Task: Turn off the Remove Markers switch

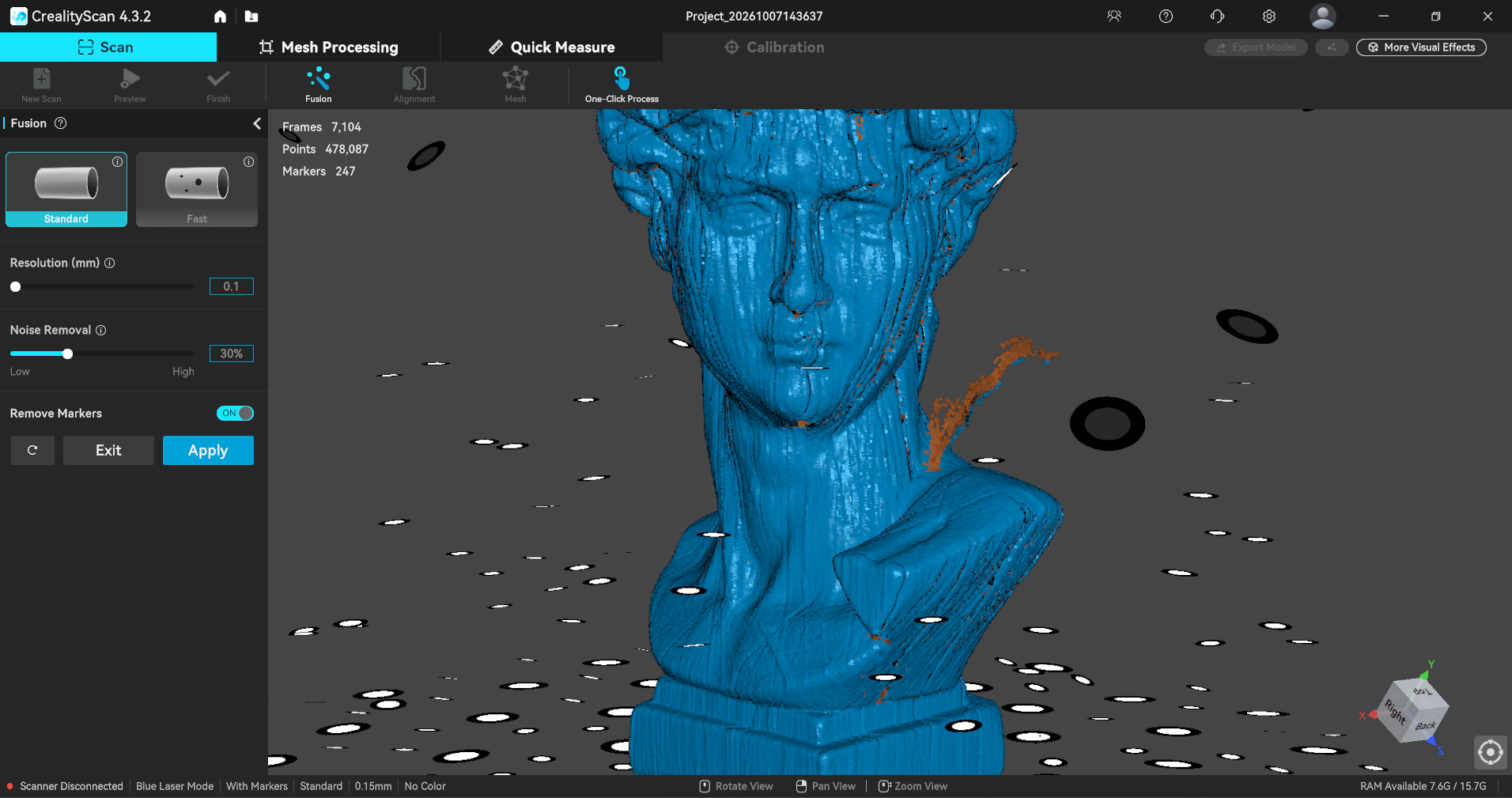Action: pos(235,413)
